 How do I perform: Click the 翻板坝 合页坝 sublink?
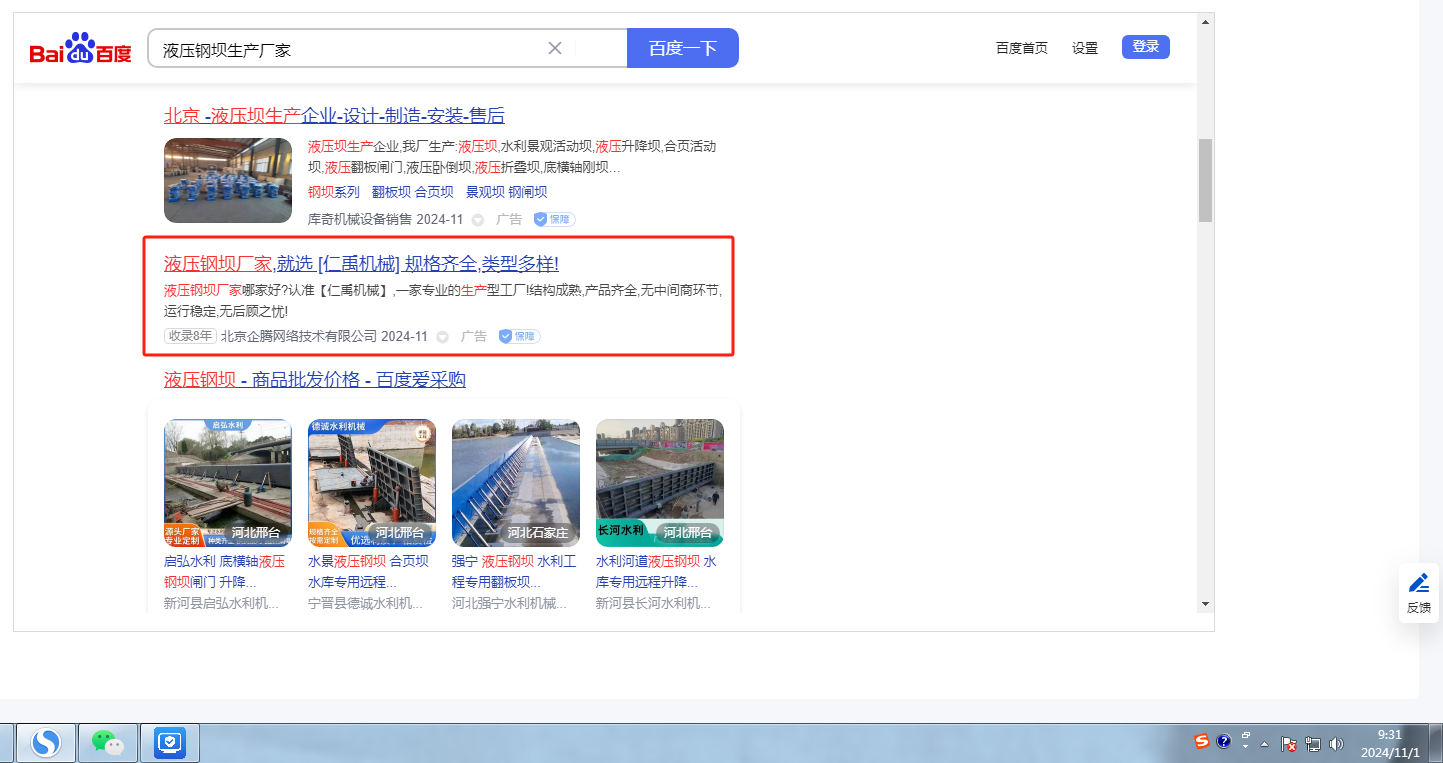(413, 192)
